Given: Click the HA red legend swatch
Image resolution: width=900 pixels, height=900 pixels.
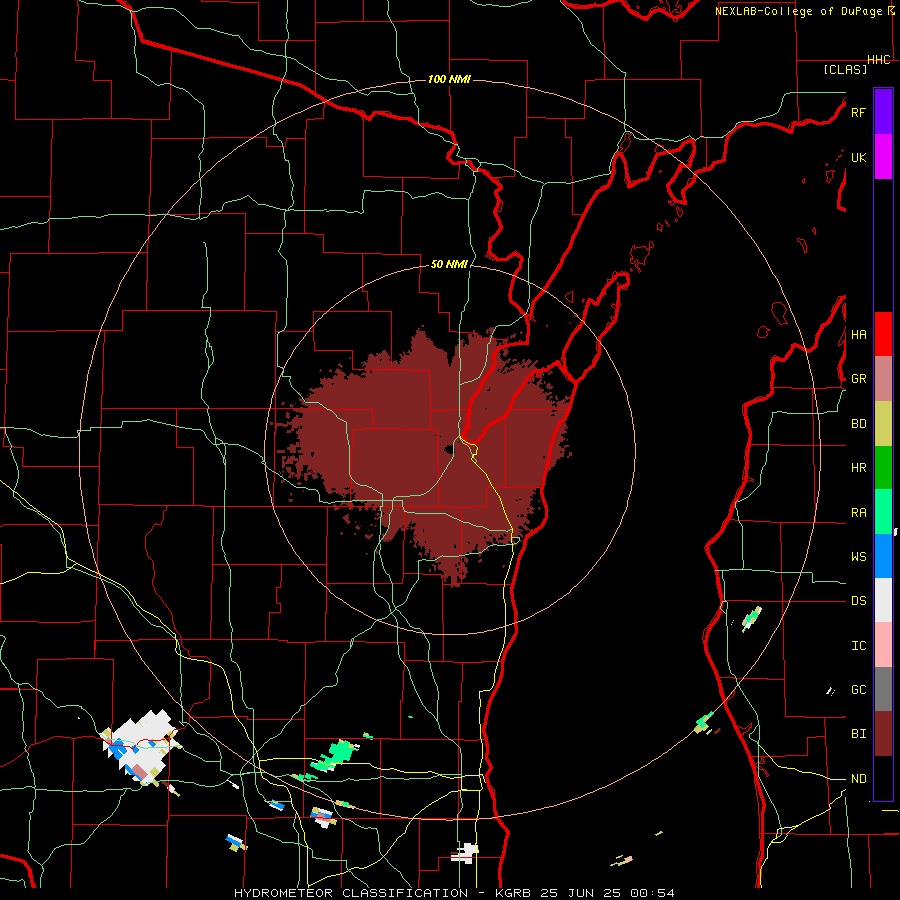Looking at the screenshot, I should pos(883,334).
